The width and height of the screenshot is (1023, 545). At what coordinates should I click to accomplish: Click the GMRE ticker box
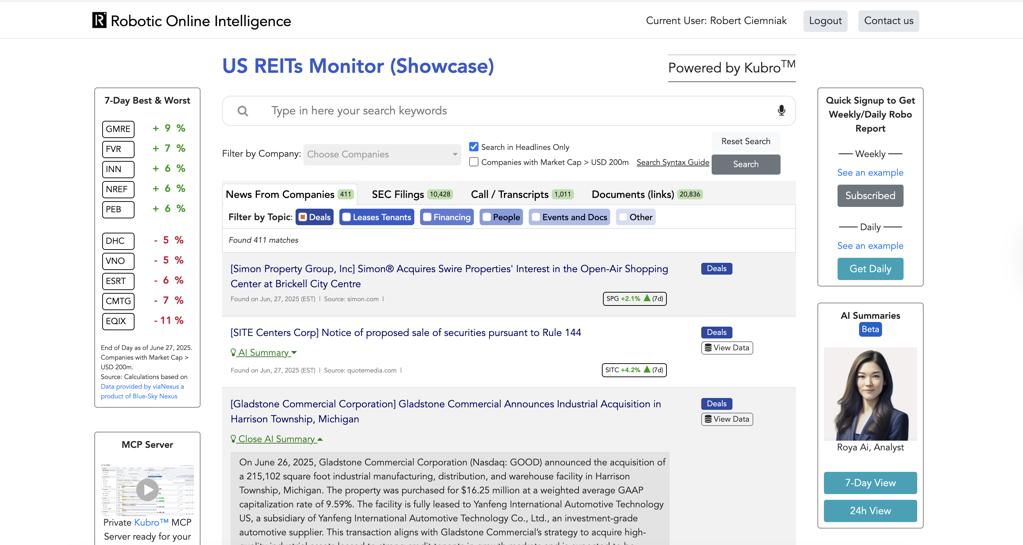point(118,129)
